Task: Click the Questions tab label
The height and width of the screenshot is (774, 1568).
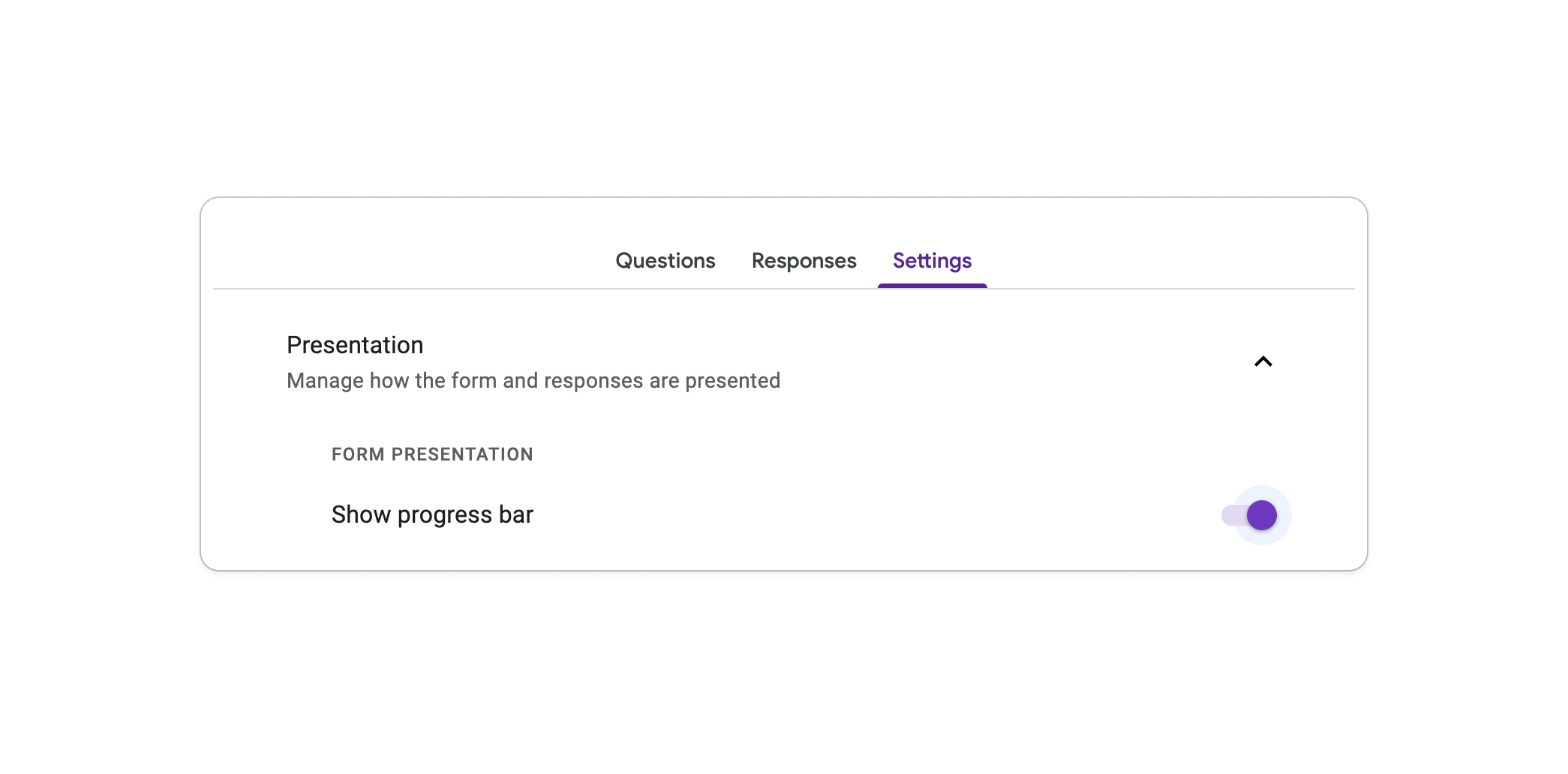Action: point(665,261)
